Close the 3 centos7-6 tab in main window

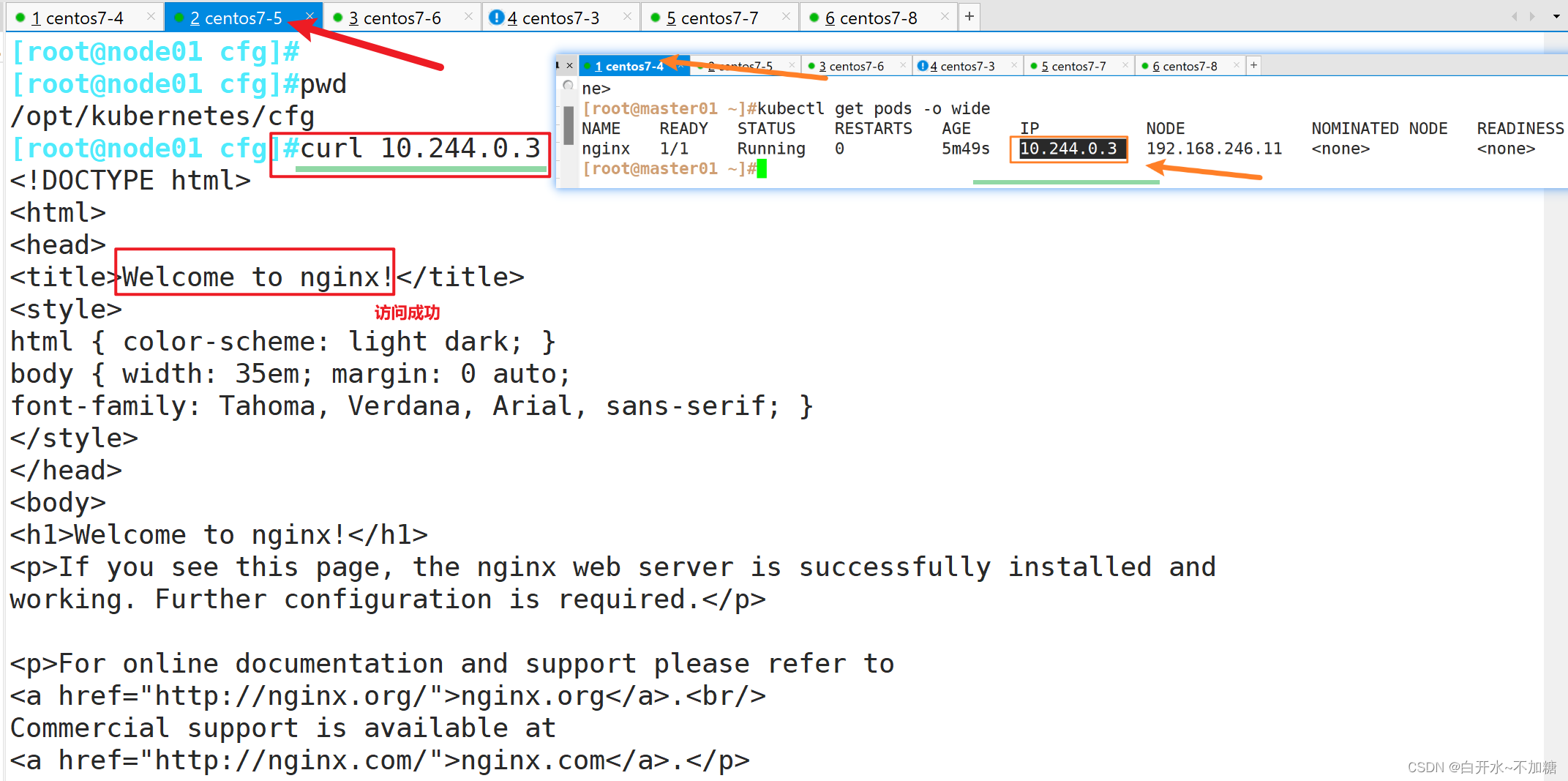point(468,16)
